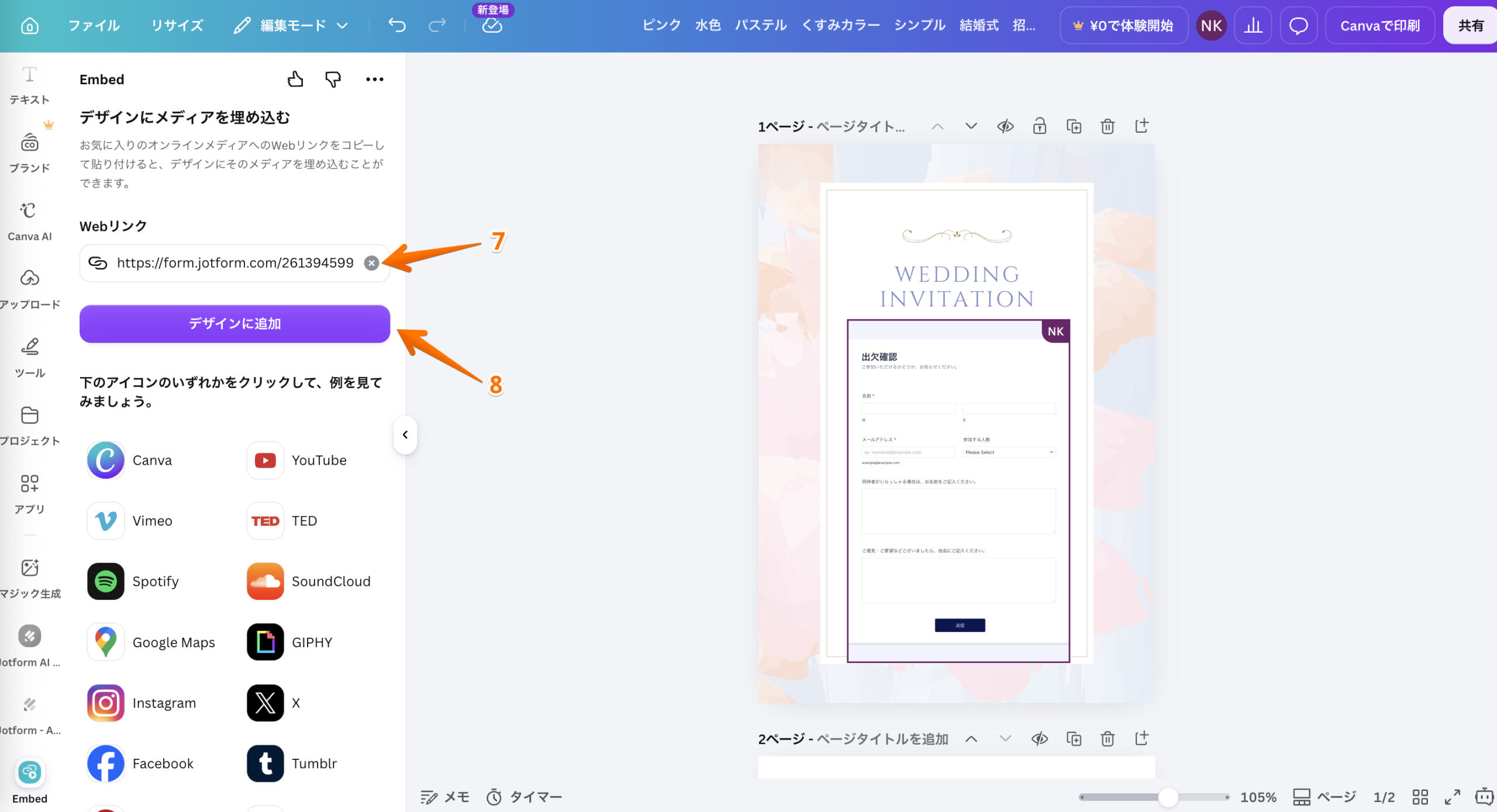Open Embed panel more options menu
The height and width of the screenshot is (812, 1497).
tap(374, 79)
